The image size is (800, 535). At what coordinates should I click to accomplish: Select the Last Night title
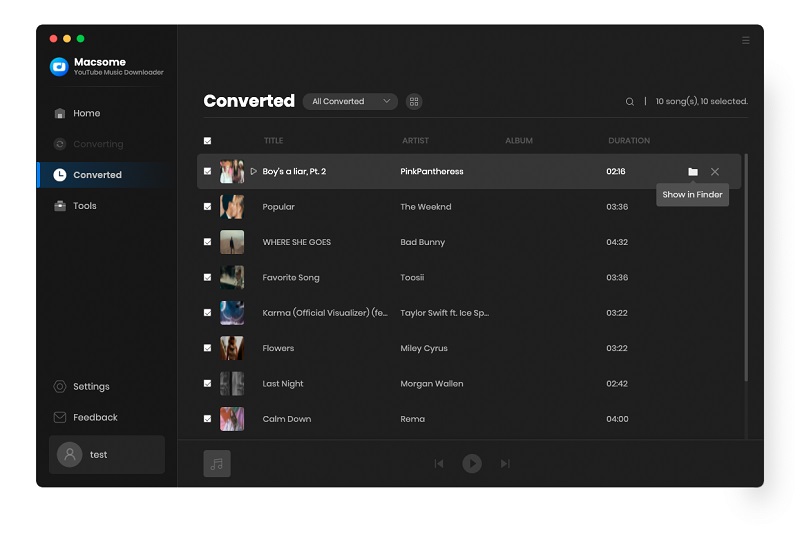(x=283, y=384)
